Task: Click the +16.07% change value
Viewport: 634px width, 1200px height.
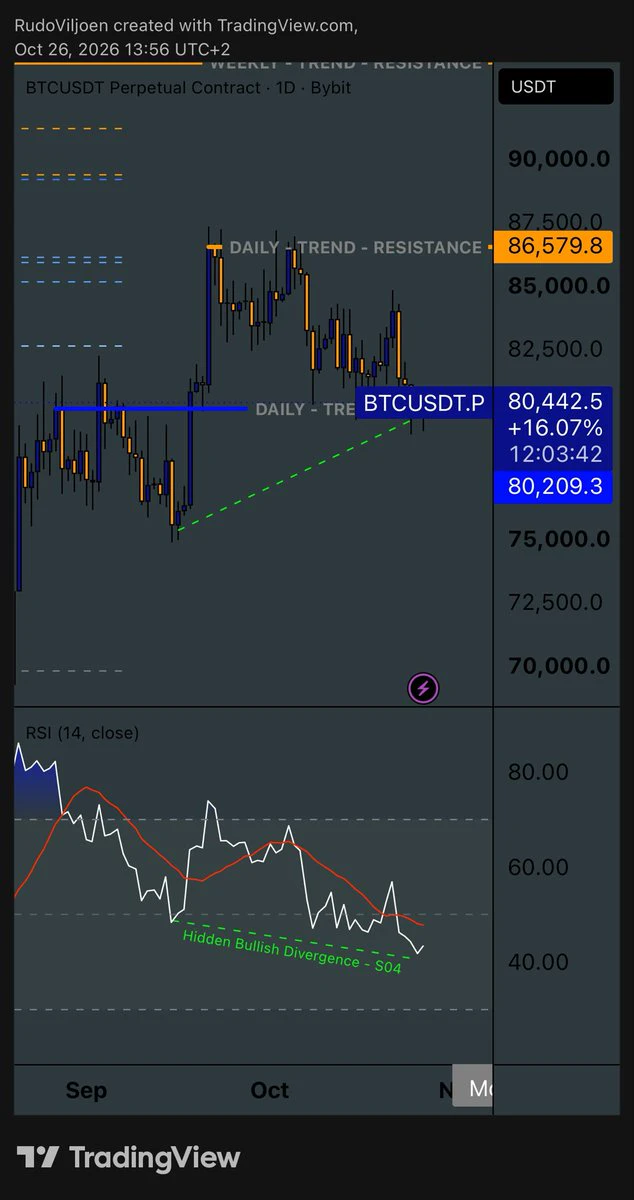Action: pos(555,428)
